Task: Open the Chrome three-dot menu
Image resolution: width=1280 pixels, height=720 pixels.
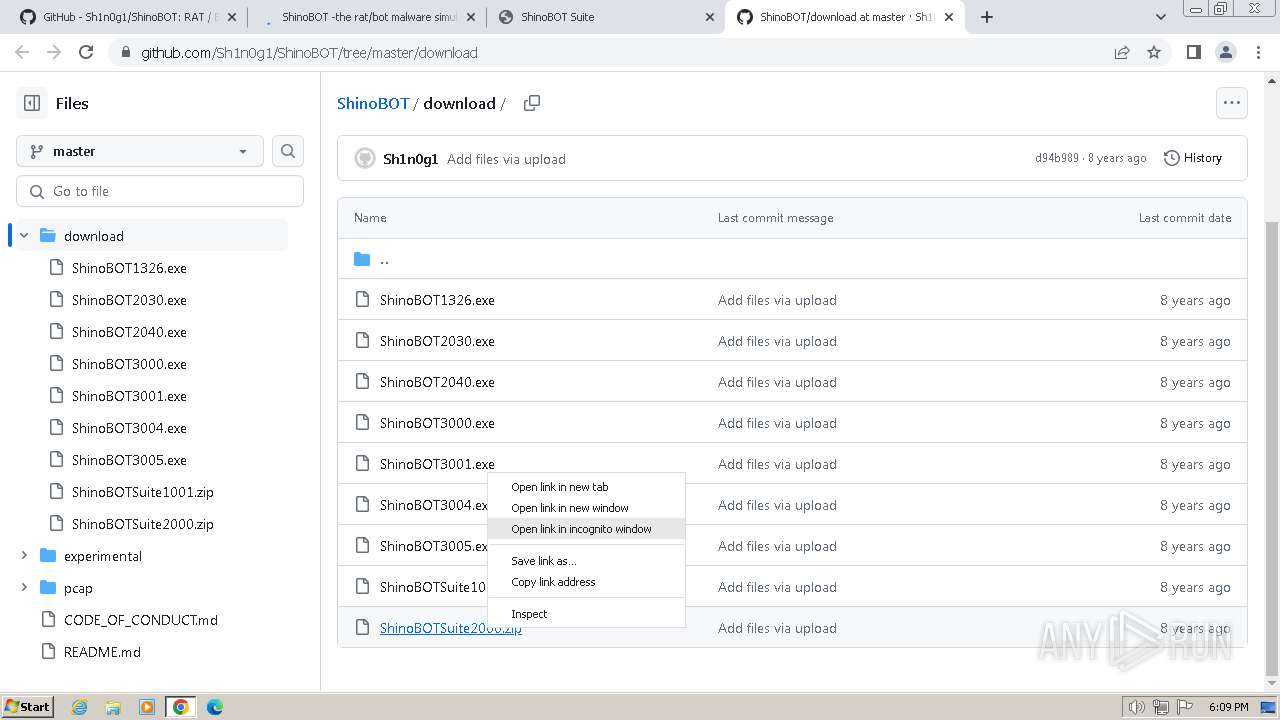Action: tap(1257, 52)
